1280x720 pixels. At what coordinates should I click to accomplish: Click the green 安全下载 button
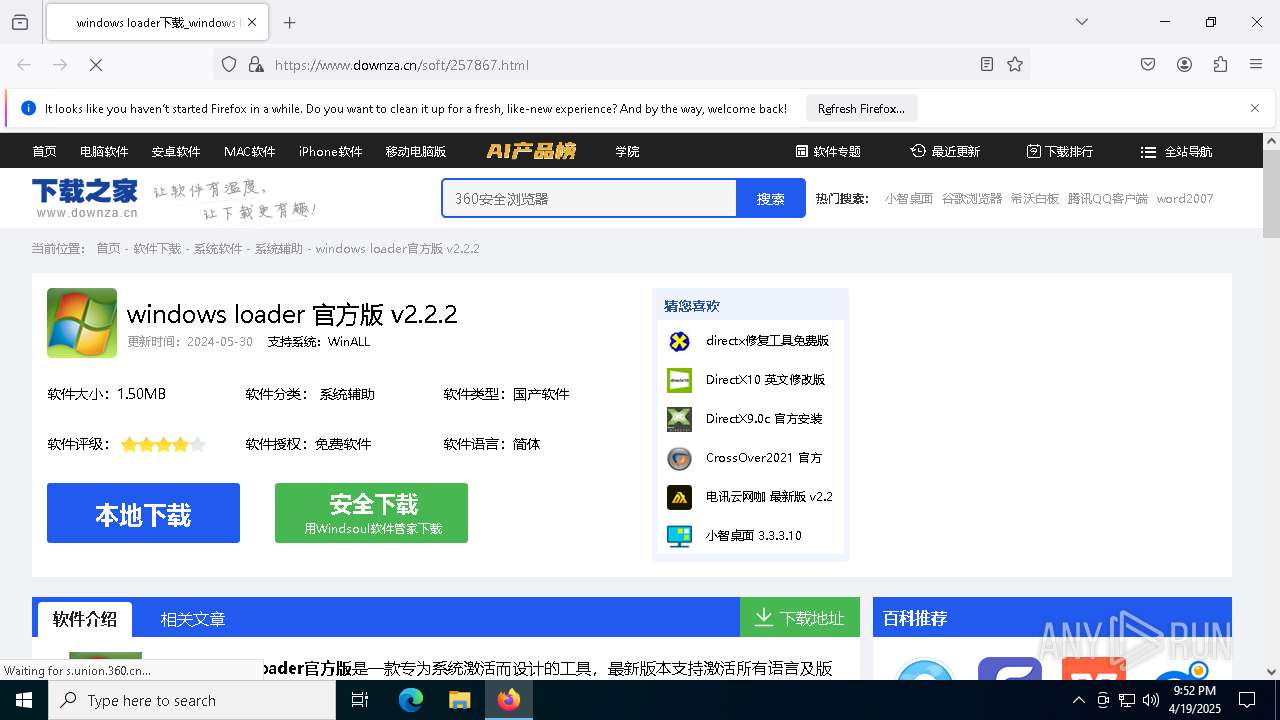pyautogui.click(x=371, y=513)
